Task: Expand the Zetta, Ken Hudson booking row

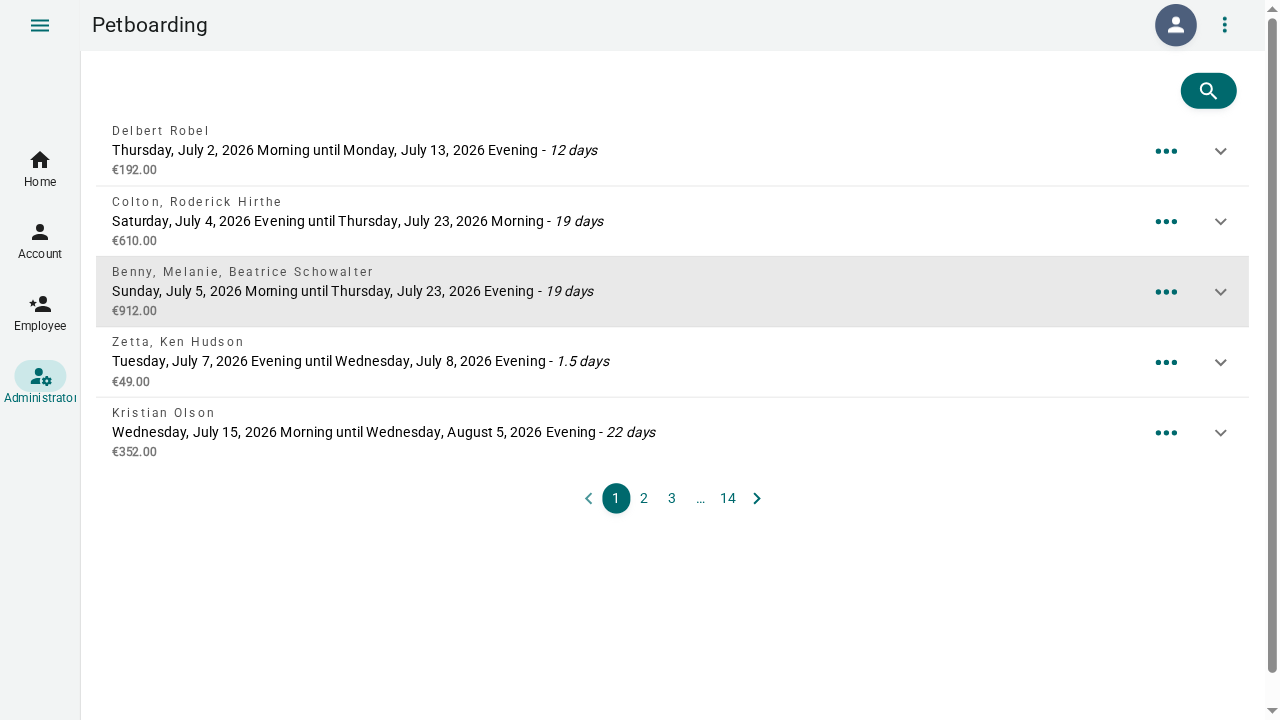Action: [x=1220, y=362]
